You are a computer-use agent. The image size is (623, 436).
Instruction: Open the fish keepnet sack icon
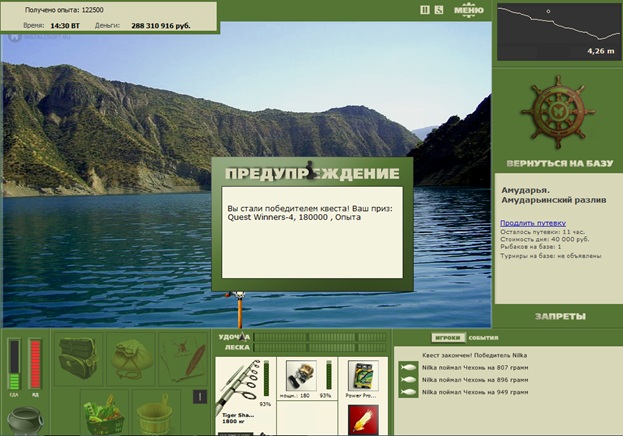point(131,358)
